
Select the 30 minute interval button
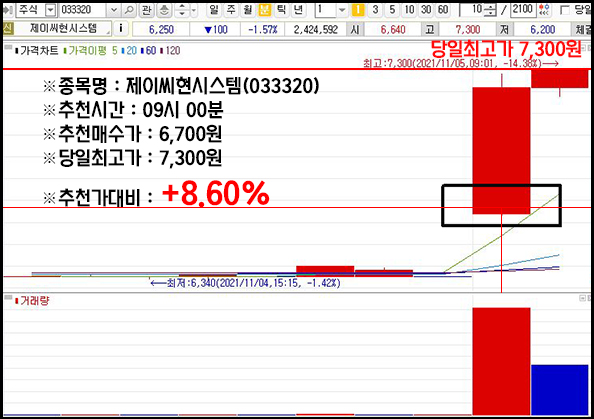[x=426, y=10]
